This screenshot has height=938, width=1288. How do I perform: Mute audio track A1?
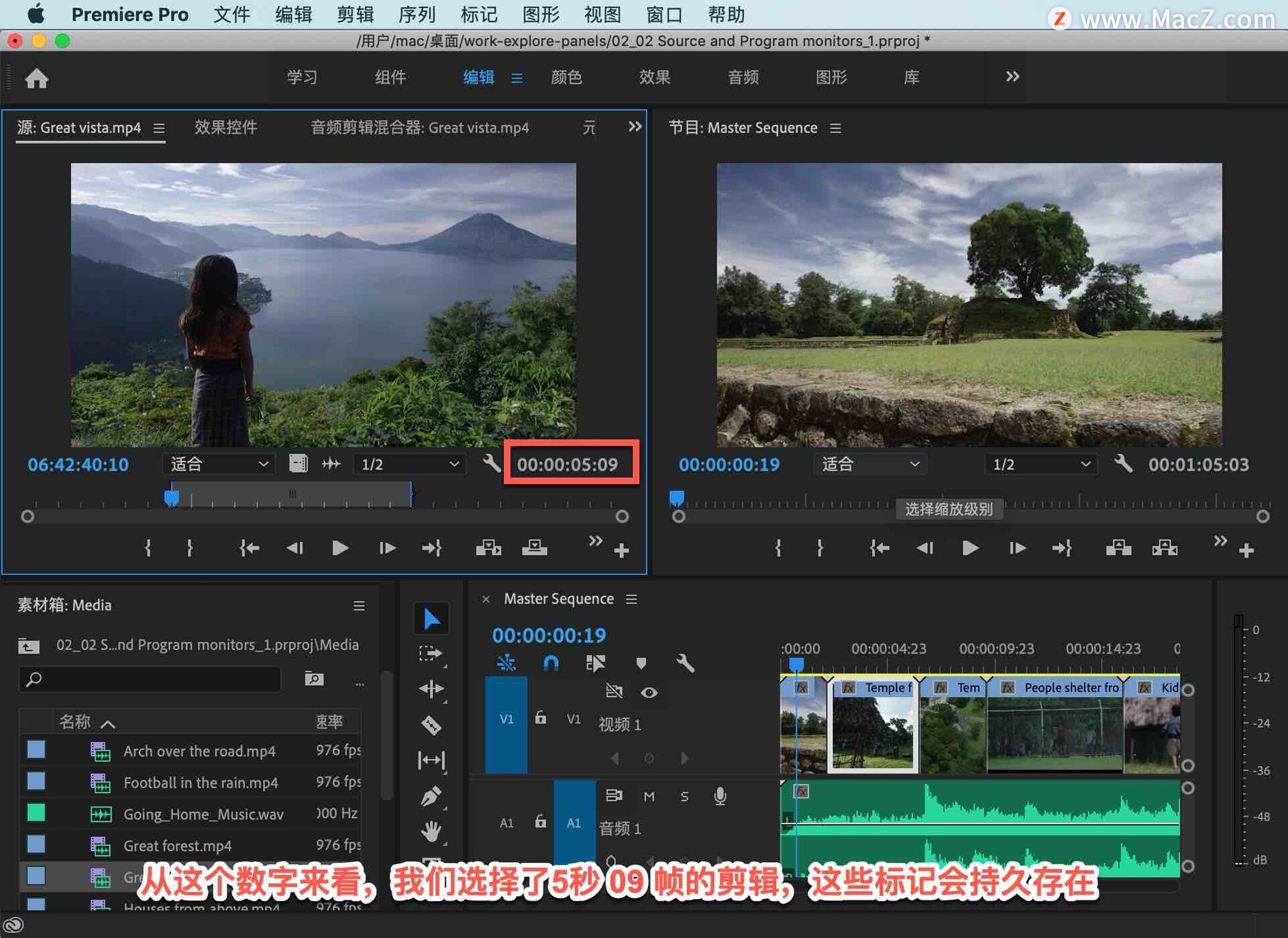[649, 796]
